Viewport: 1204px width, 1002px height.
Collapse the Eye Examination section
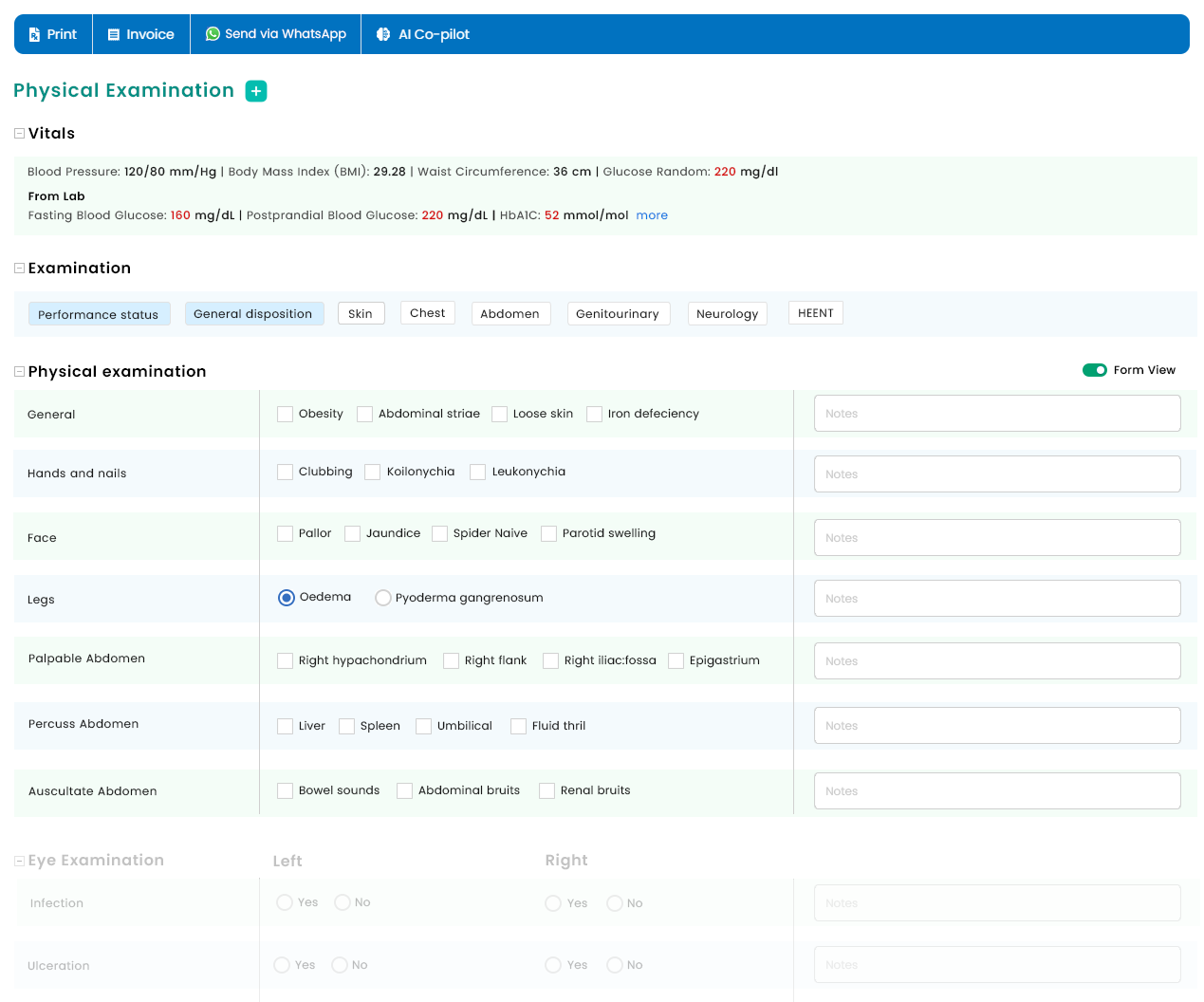click(x=19, y=861)
